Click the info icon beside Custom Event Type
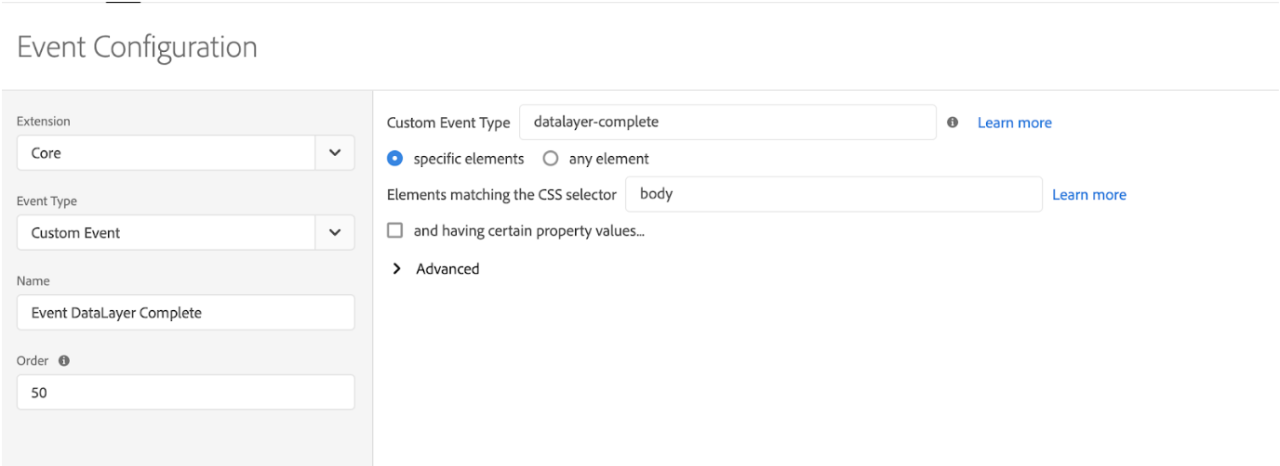The height and width of the screenshot is (466, 1280). [953, 122]
